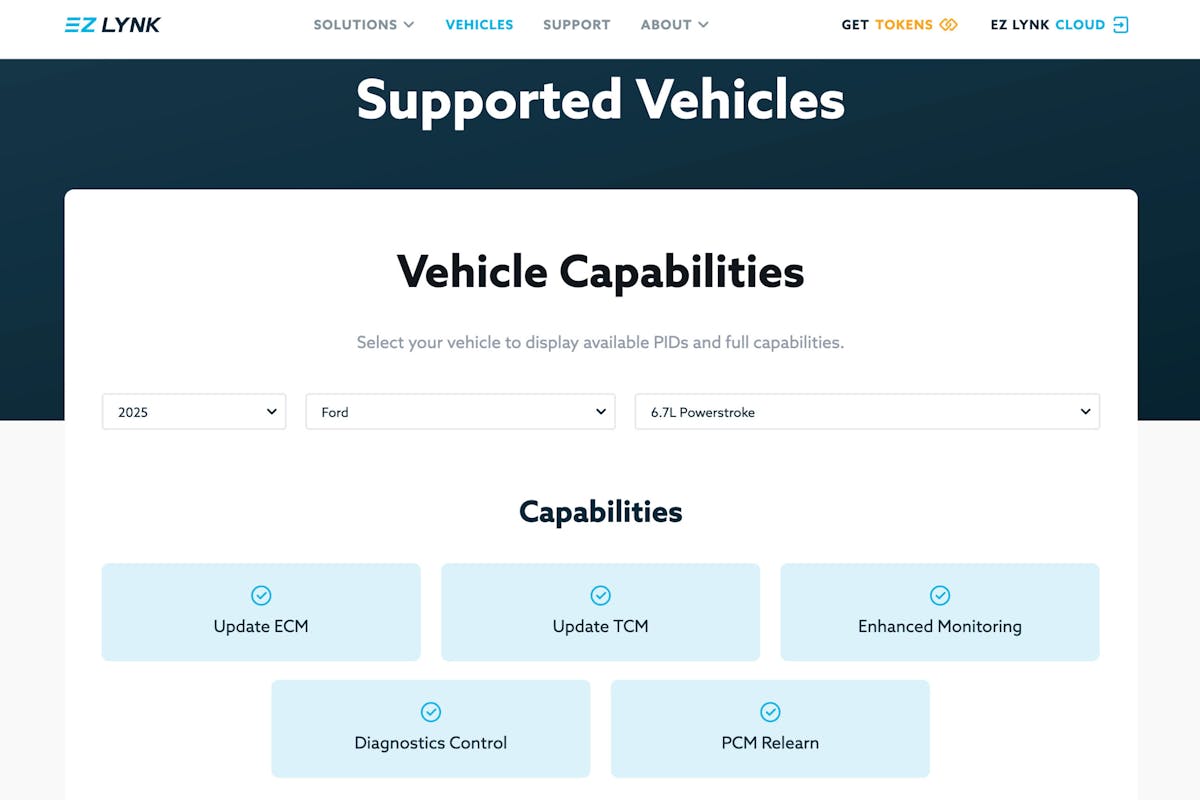1200x800 pixels.
Task: Open the Support page
Action: 576,25
